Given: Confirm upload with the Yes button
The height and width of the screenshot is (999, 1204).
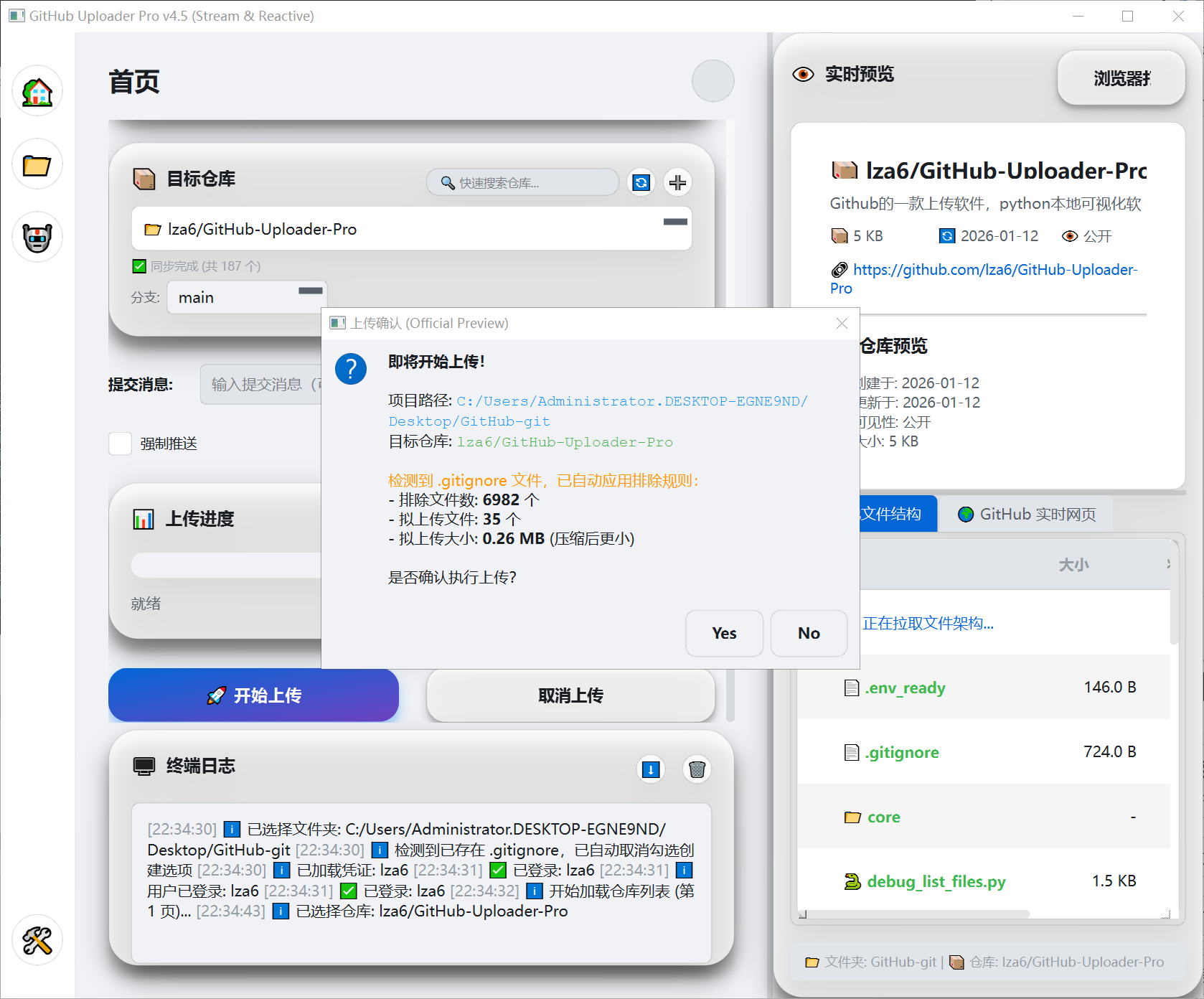Looking at the screenshot, I should (724, 633).
